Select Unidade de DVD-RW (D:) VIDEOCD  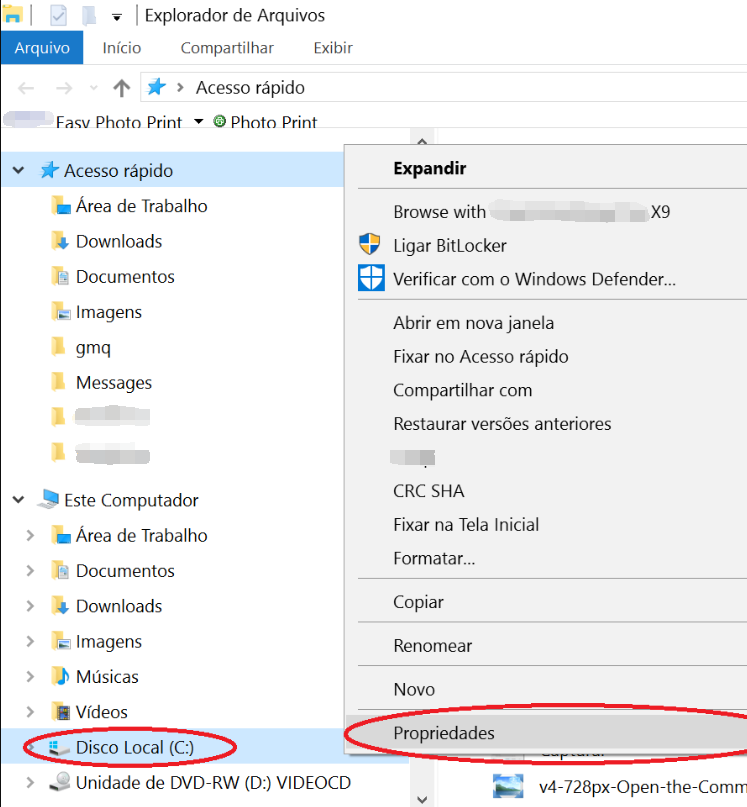point(213,783)
